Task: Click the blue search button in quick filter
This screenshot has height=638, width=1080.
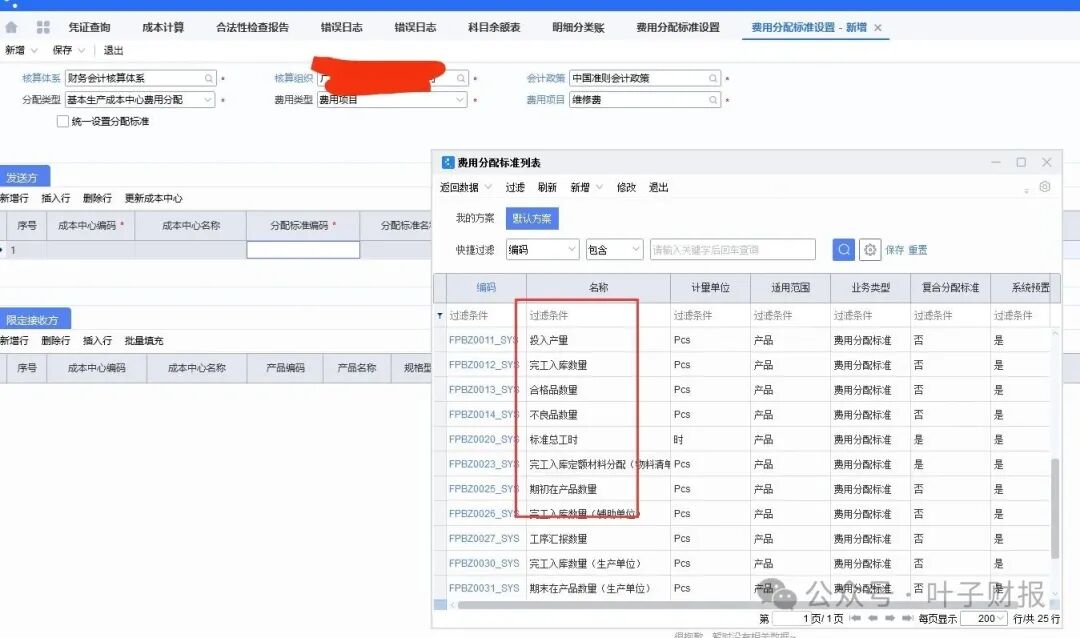Action: point(844,250)
